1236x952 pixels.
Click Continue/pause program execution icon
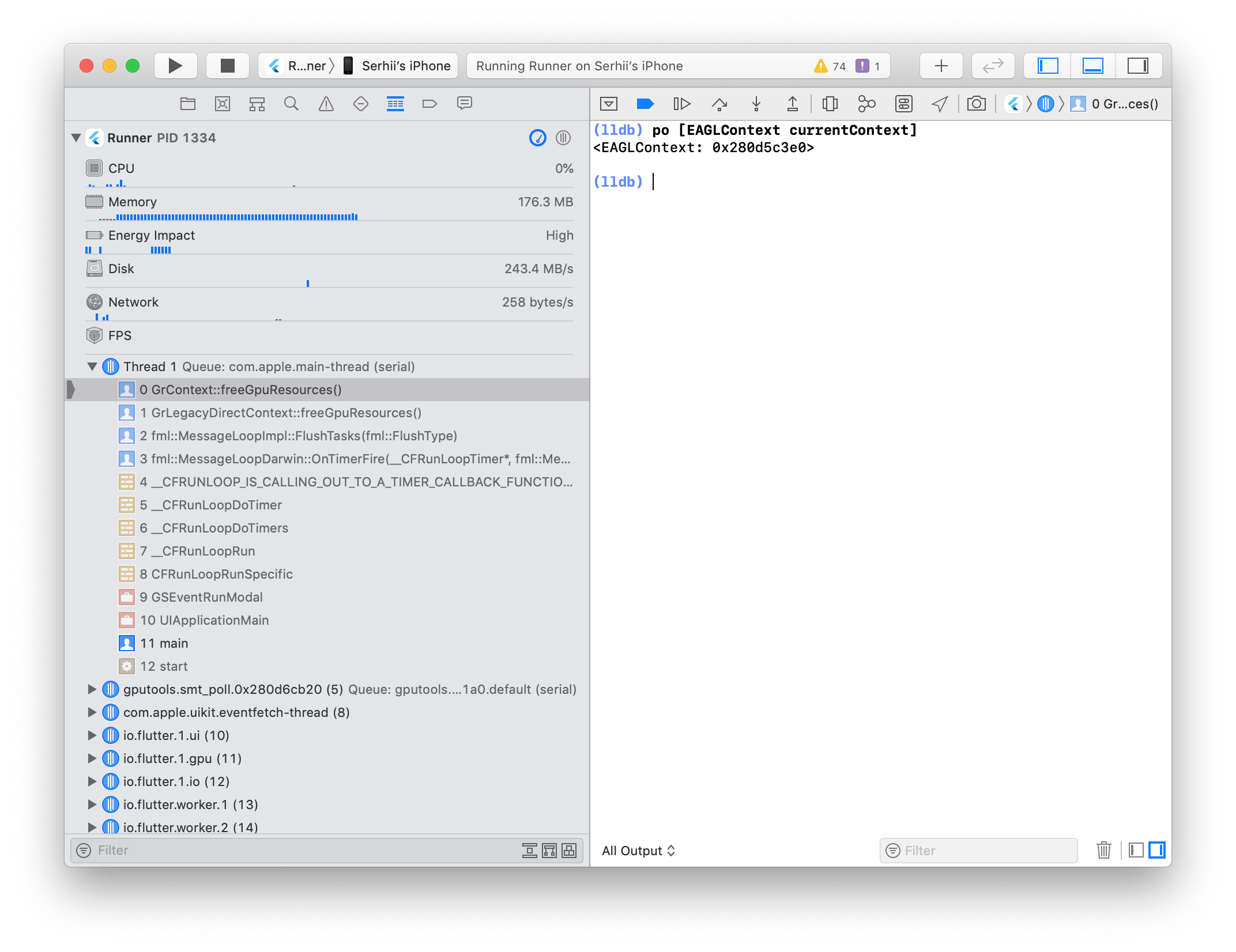coord(682,104)
